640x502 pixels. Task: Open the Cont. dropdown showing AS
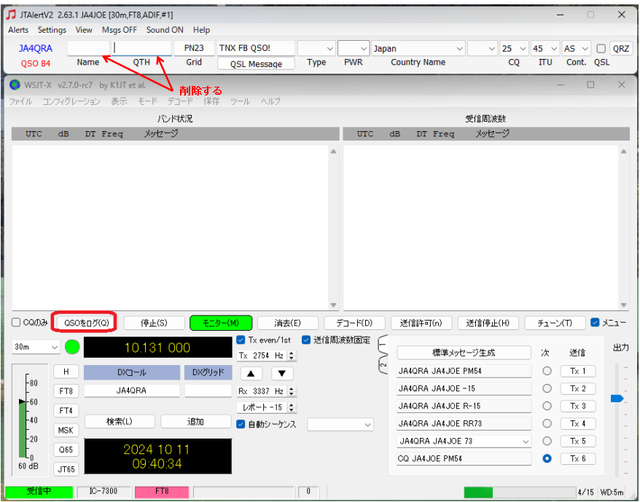pyautogui.click(x=576, y=49)
